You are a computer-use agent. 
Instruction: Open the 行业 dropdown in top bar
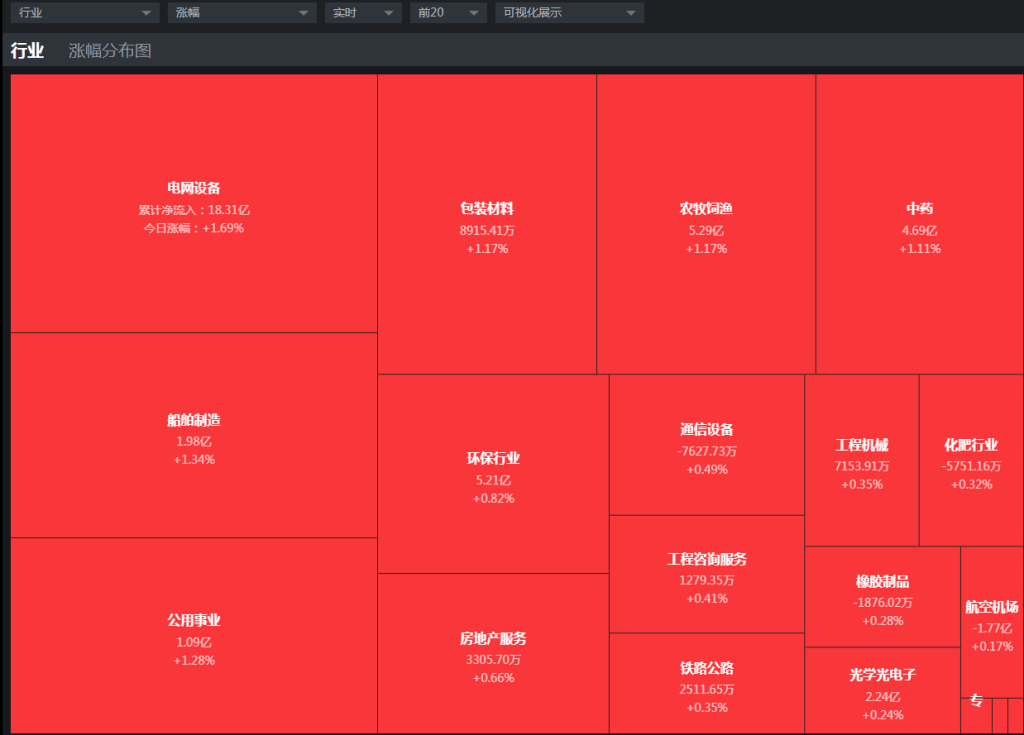coord(84,13)
